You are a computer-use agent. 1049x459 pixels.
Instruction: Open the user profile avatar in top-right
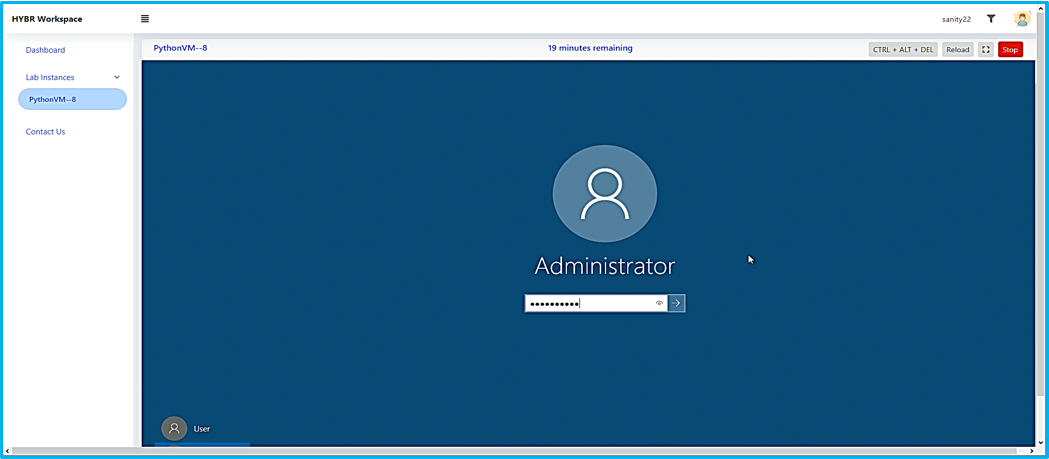coord(1021,19)
